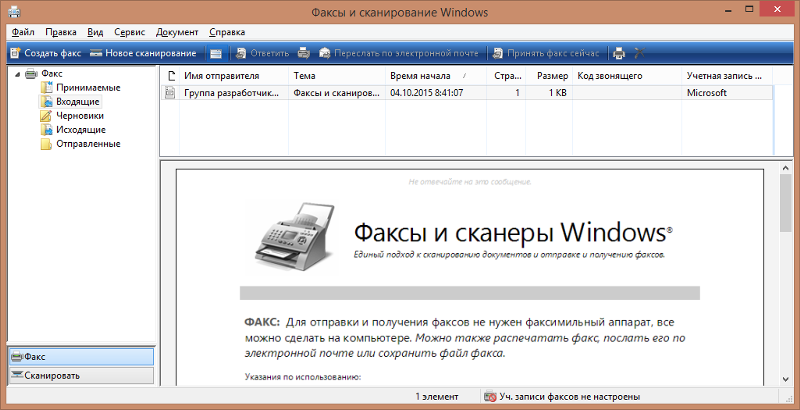This screenshot has height=410, width=800.
Task: Click the print icon in the toolbar
Action: [619, 52]
